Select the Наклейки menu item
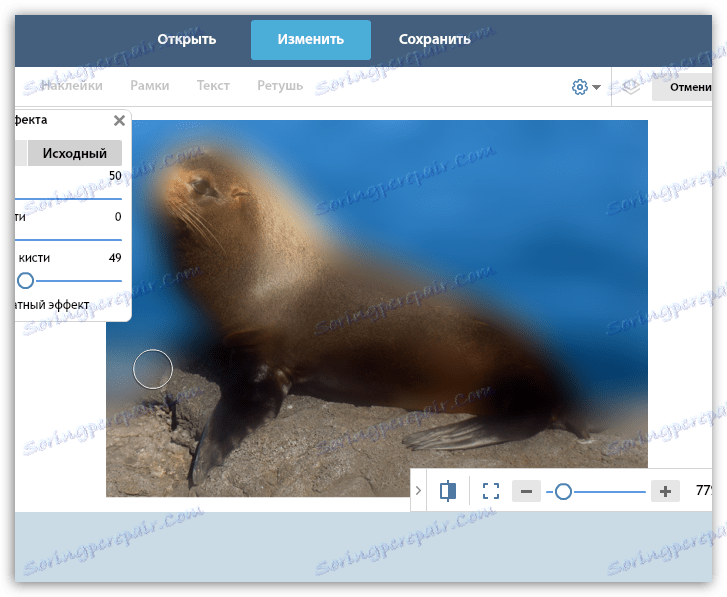This screenshot has width=727, height=597. [x=71, y=85]
